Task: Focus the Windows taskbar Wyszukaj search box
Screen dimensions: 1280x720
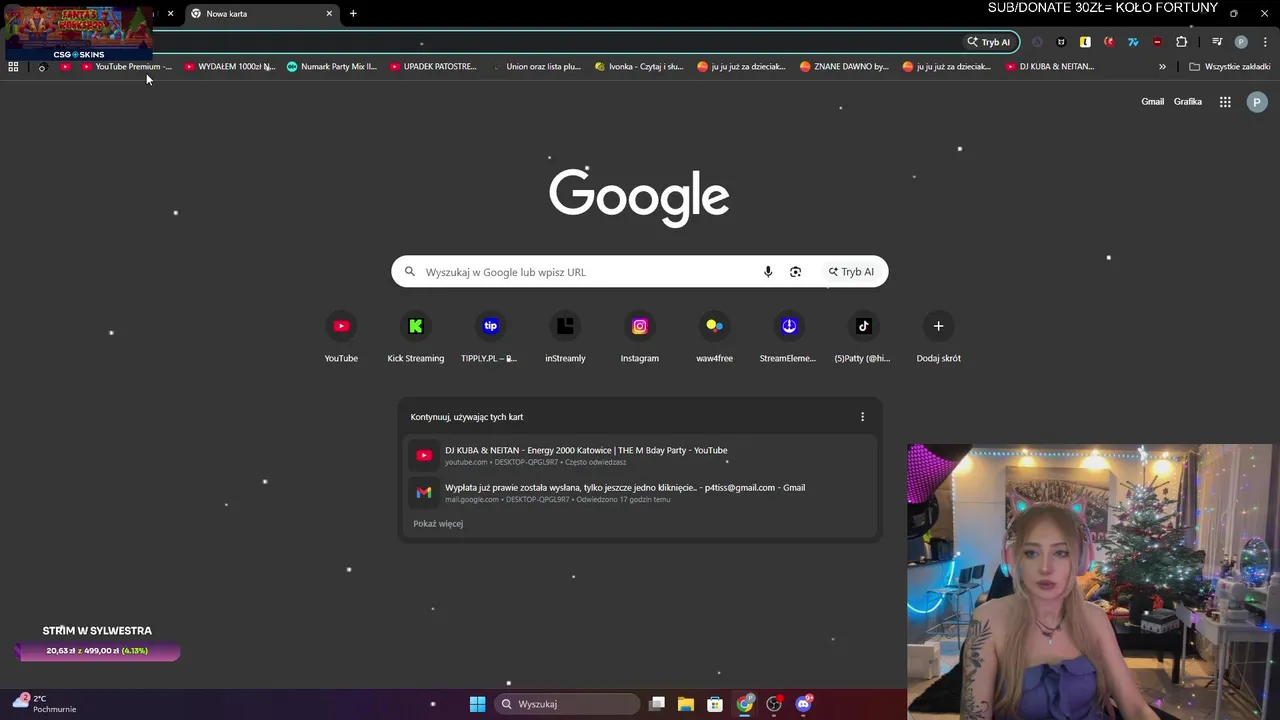Action: (x=567, y=704)
